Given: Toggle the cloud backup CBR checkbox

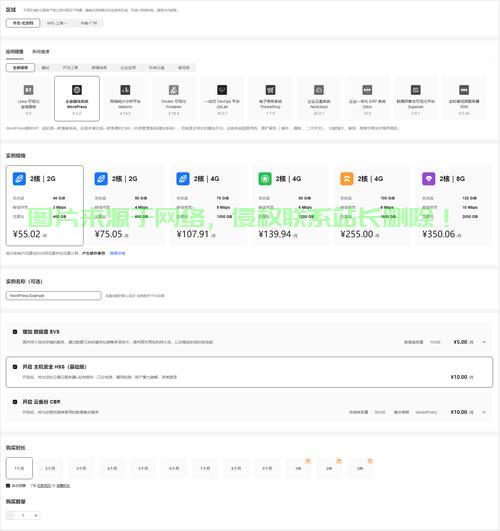Looking at the screenshot, I should click(15, 402).
